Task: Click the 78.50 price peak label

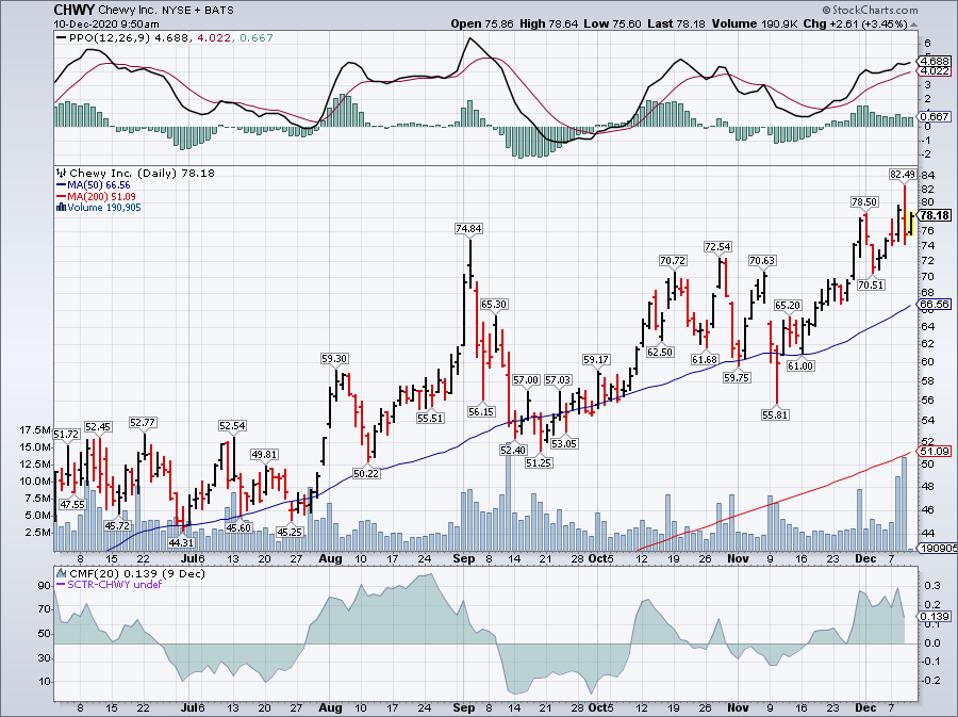Action: tap(865, 202)
